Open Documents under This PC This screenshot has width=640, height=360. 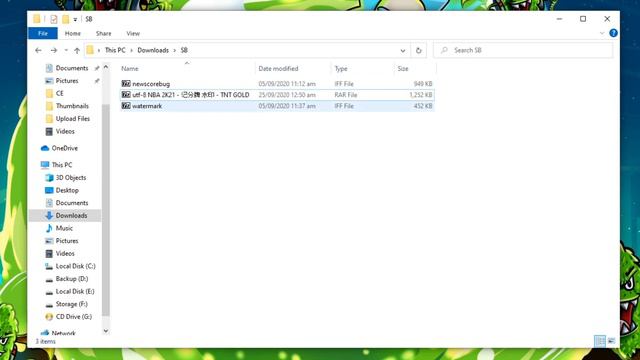[72, 203]
